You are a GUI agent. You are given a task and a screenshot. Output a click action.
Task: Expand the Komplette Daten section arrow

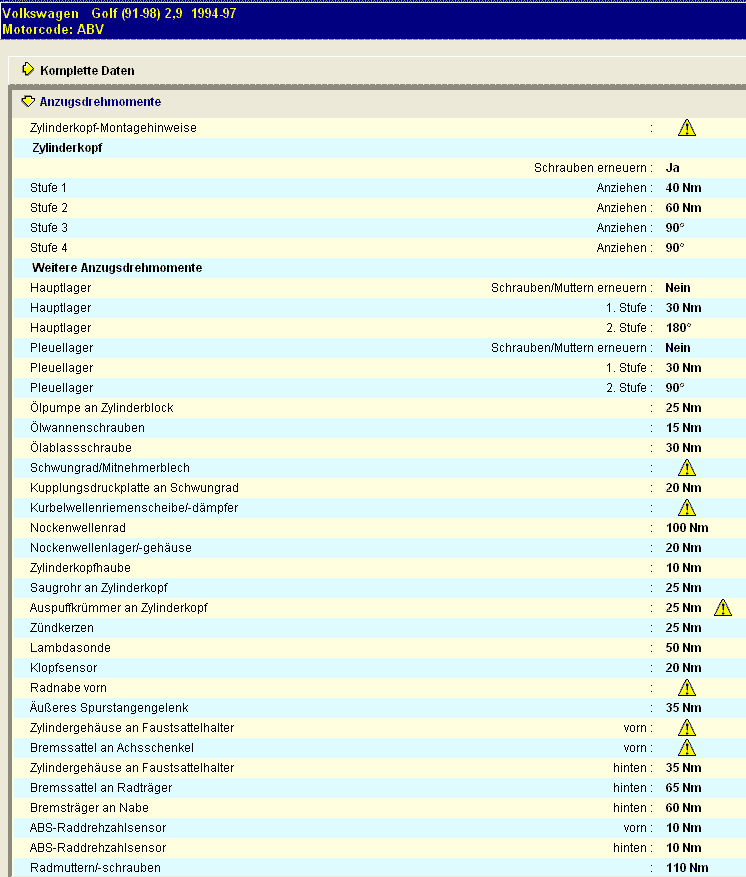click(x=28, y=70)
